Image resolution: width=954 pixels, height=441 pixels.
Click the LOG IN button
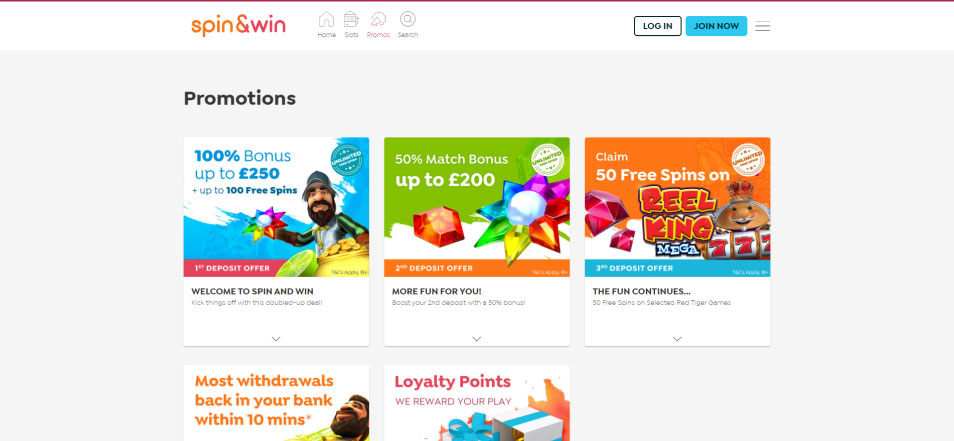[658, 26]
